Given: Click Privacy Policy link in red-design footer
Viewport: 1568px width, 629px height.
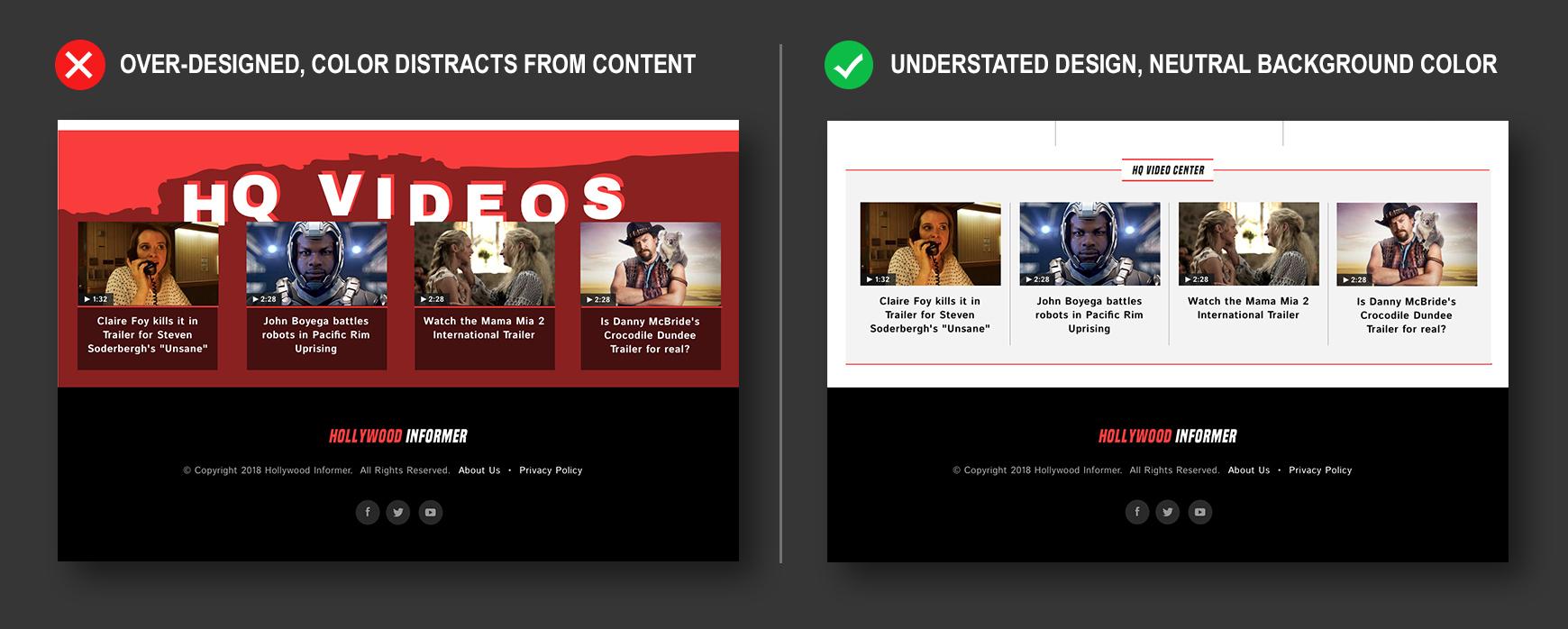Looking at the screenshot, I should [x=551, y=470].
